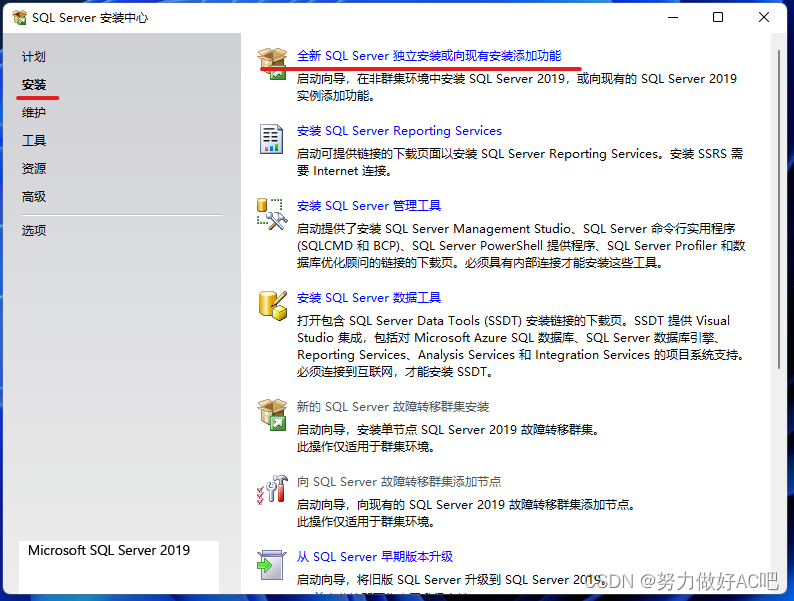This screenshot has height=601, width=794.
Task: Minimize the SQL Server 安装中心 window
Action: (672, 17)
